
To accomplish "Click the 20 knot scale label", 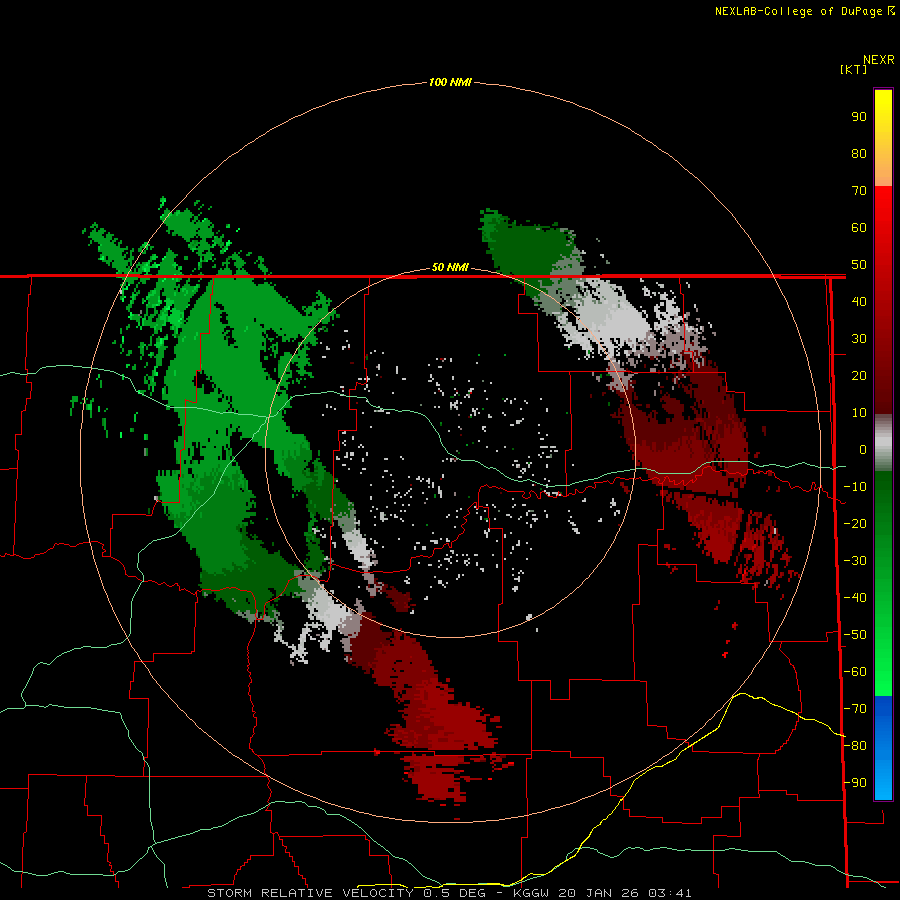I will click(x=859, y=375).
